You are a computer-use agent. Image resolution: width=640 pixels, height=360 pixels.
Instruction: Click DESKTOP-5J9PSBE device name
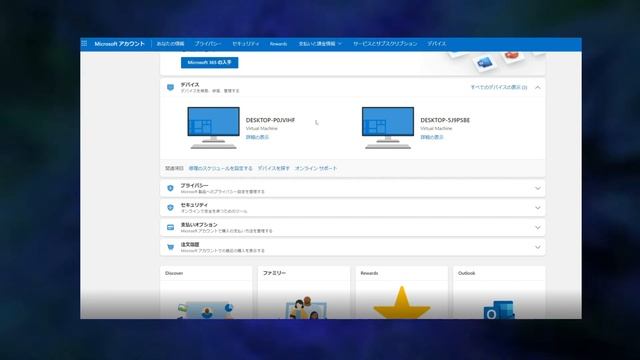[445, 120]
